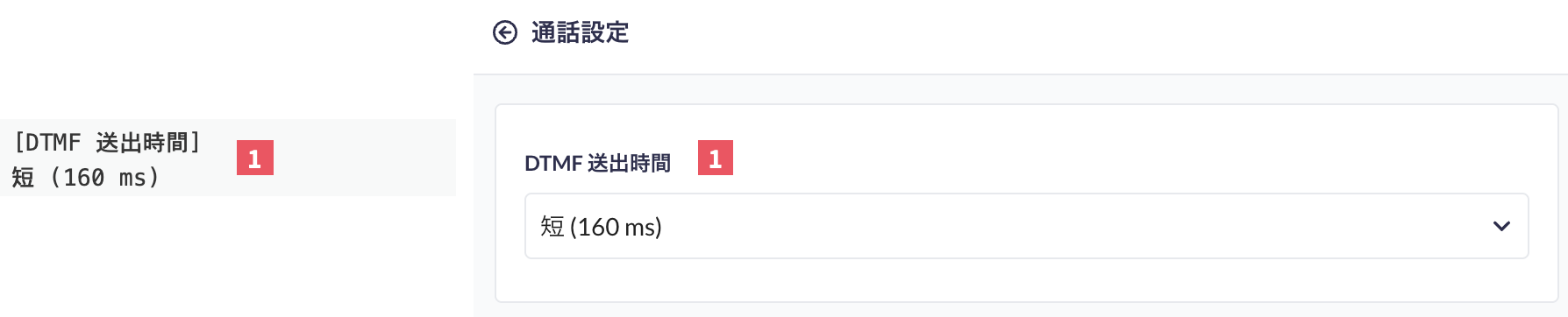
Task: Click the ms unit text in the left snippet
Action: 132,178
